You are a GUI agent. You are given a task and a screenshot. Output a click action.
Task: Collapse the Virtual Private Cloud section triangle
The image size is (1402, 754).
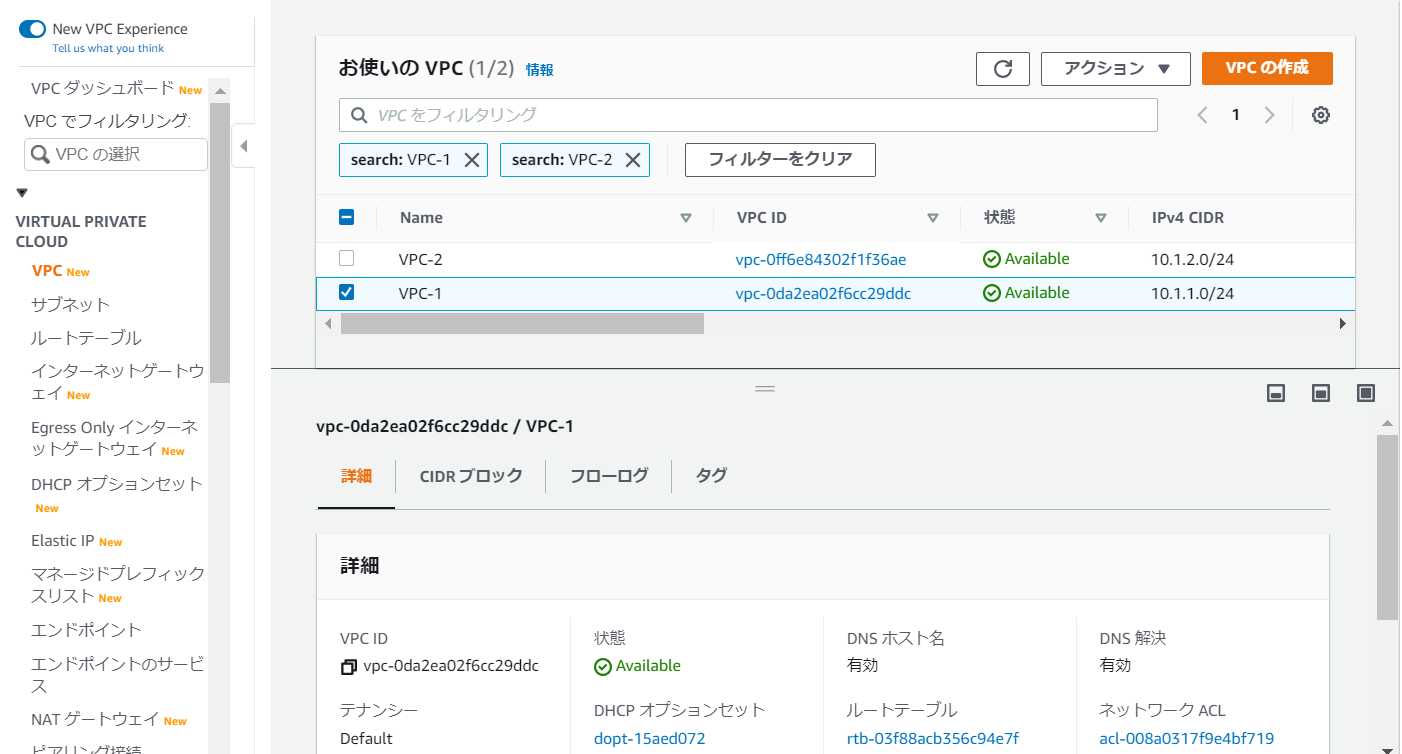point(22,193)
